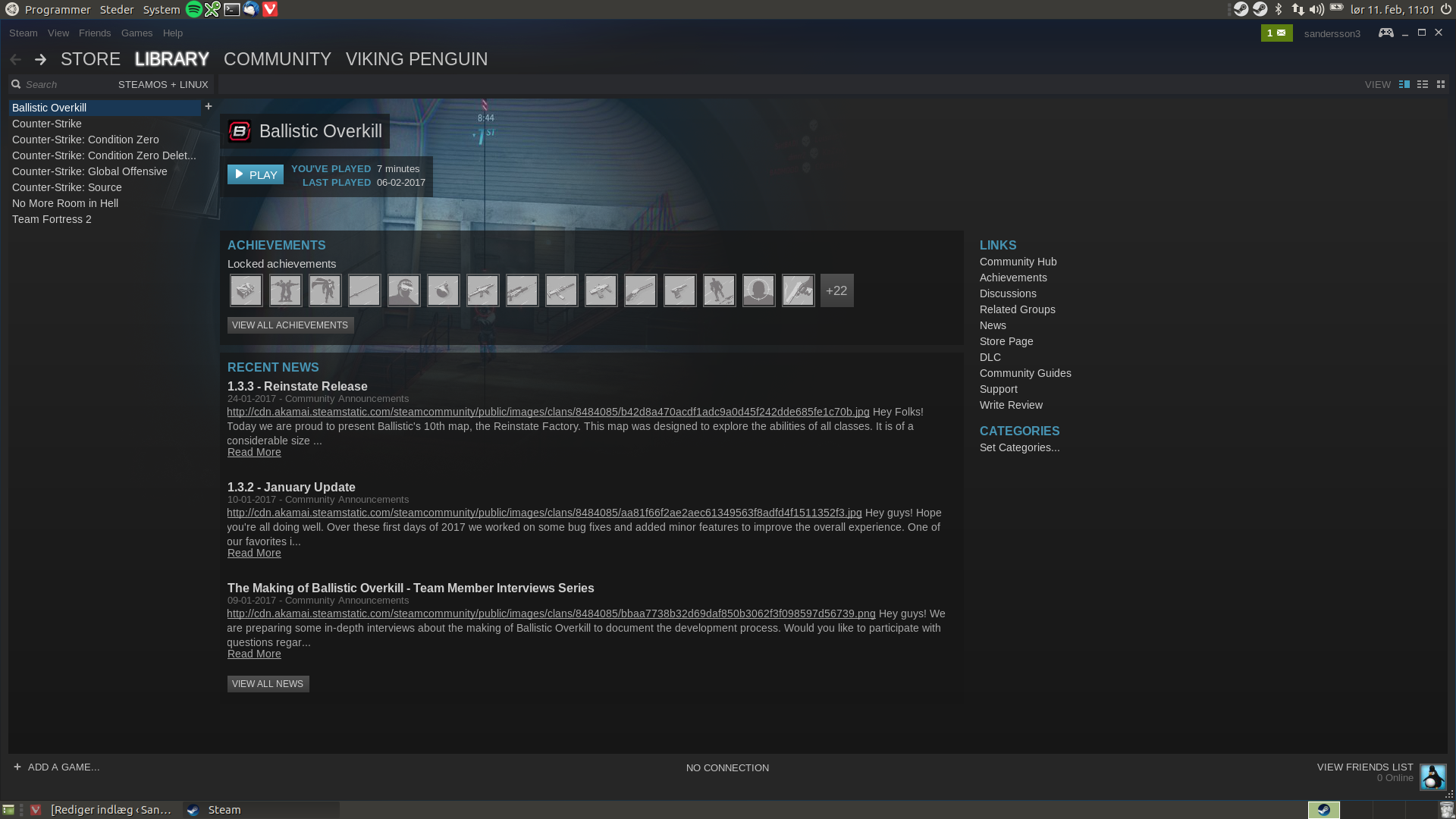Click VIEW ALL NEWS button

268,683
